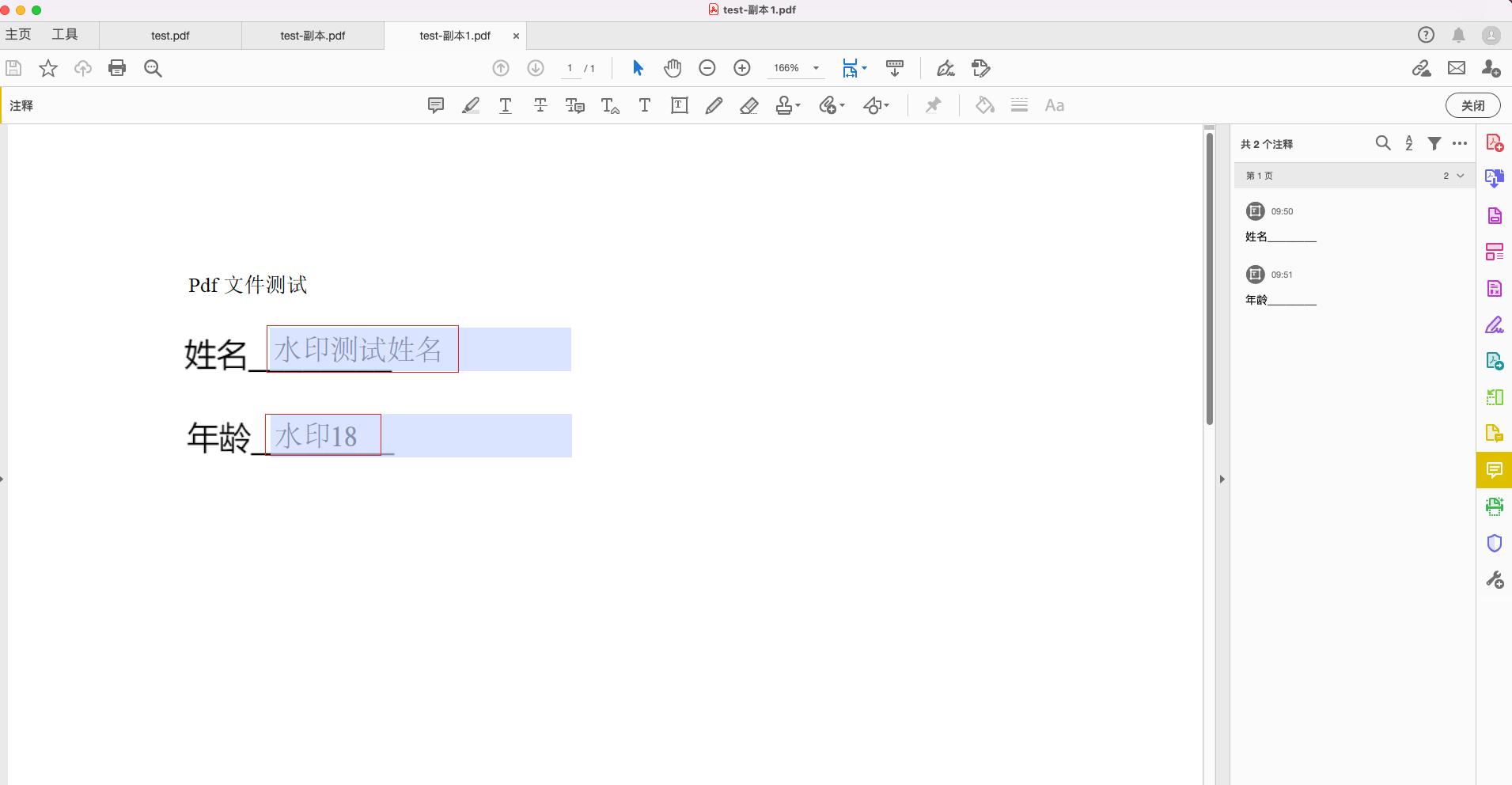Open the color fill bucket picker
The image size is (1512, 785).
point(984,105)
